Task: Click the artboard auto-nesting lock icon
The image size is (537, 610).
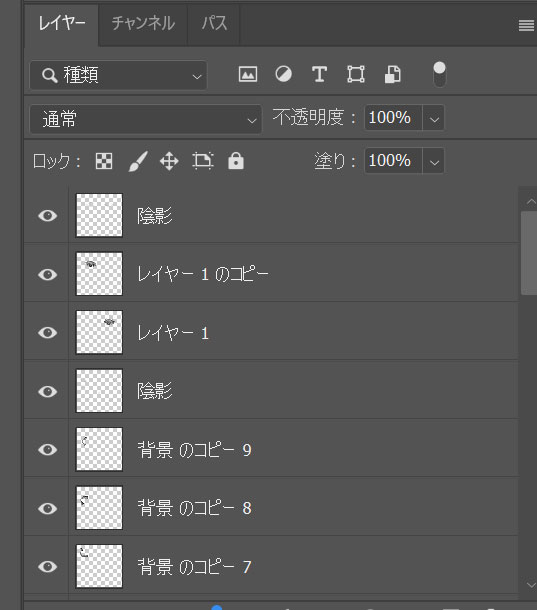Action: [x=203, y=161]
